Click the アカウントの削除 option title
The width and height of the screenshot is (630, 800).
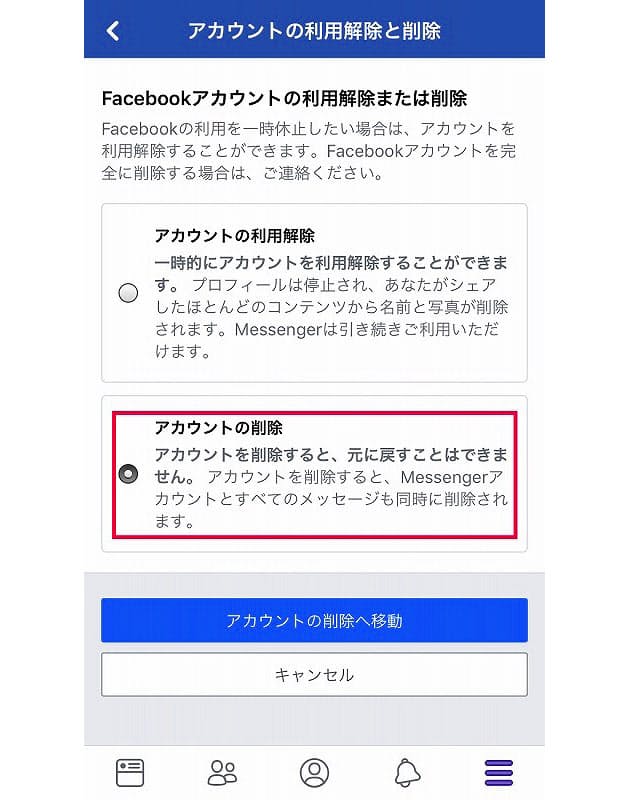[218, 428]
